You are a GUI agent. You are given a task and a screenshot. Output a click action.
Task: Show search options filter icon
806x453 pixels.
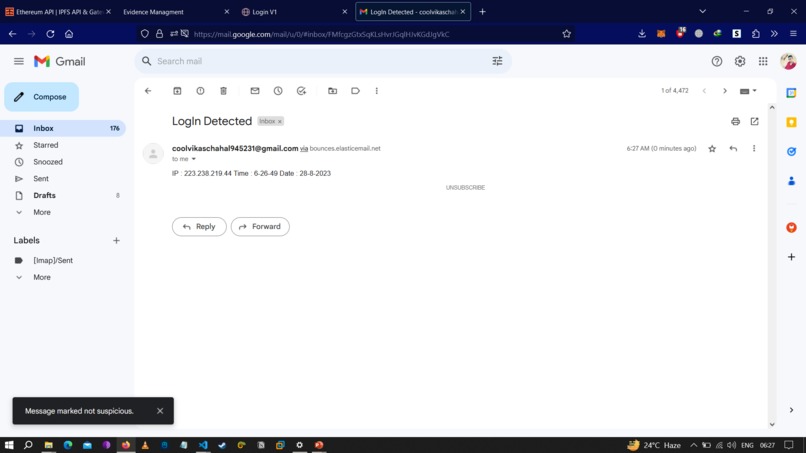click(497, 61)
